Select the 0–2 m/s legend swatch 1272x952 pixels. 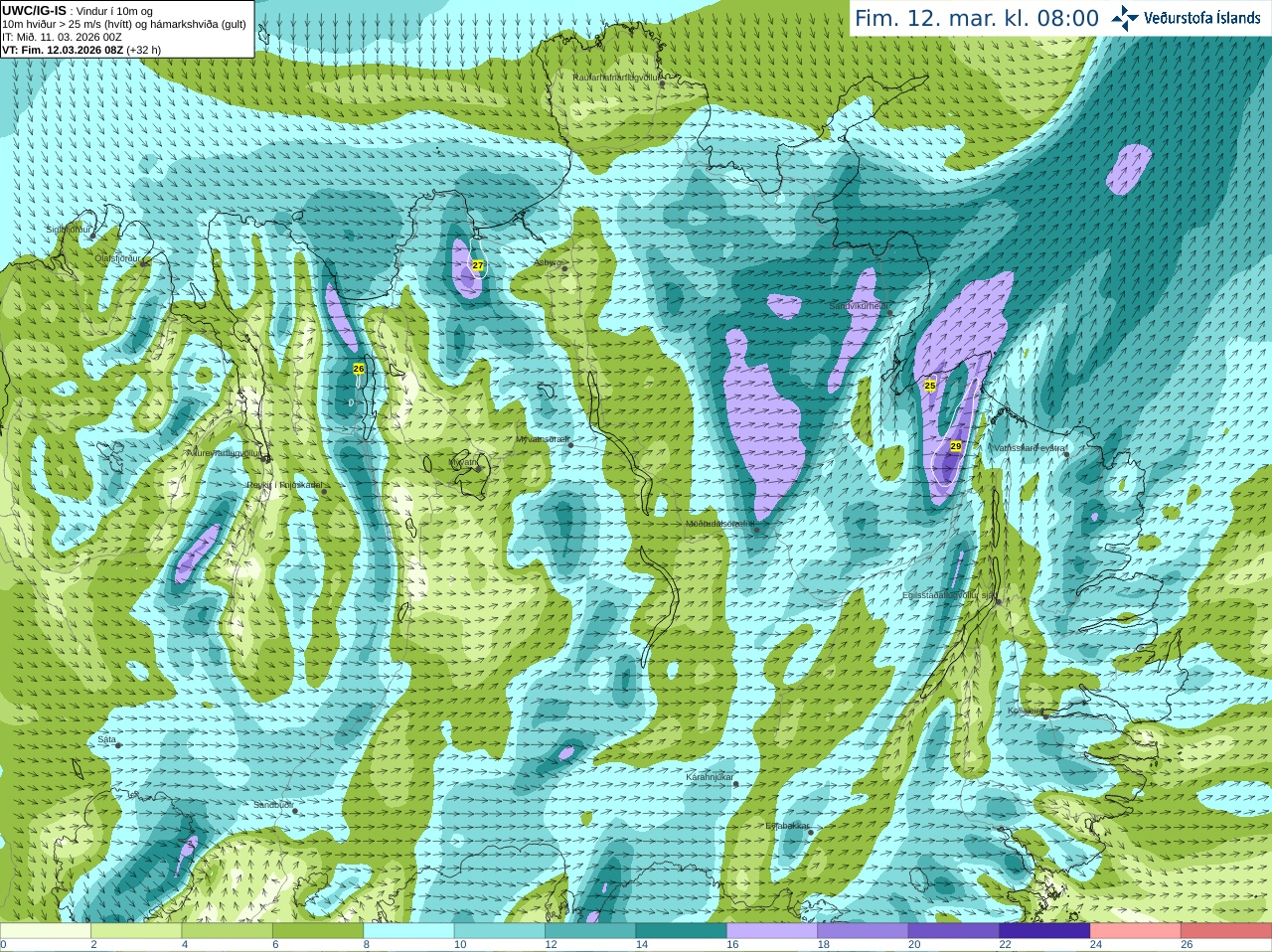click(x=45, y=931)
